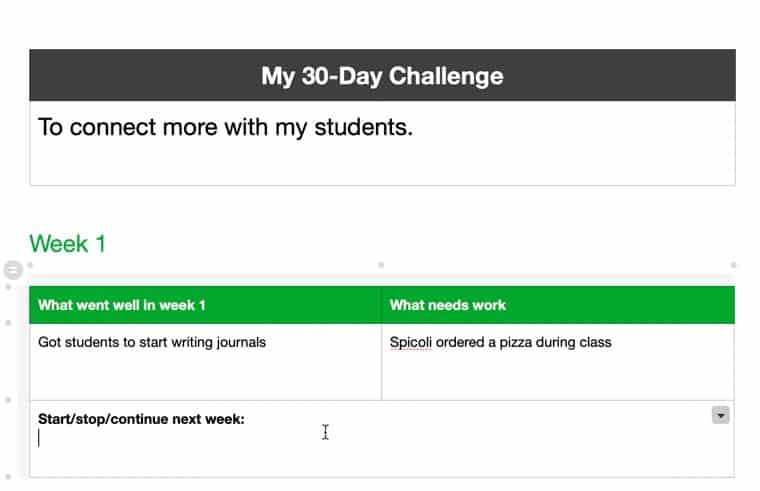Click column handle dot above 'What needs work'
The image size is (760, 491).
click(381, 265)
